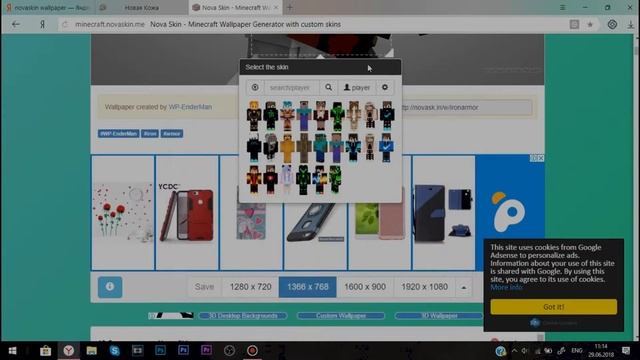Viewport: 640px width, 360px height.
Task: Select the 1280 x 720 resolution
Action: click(x=250, y=287)
